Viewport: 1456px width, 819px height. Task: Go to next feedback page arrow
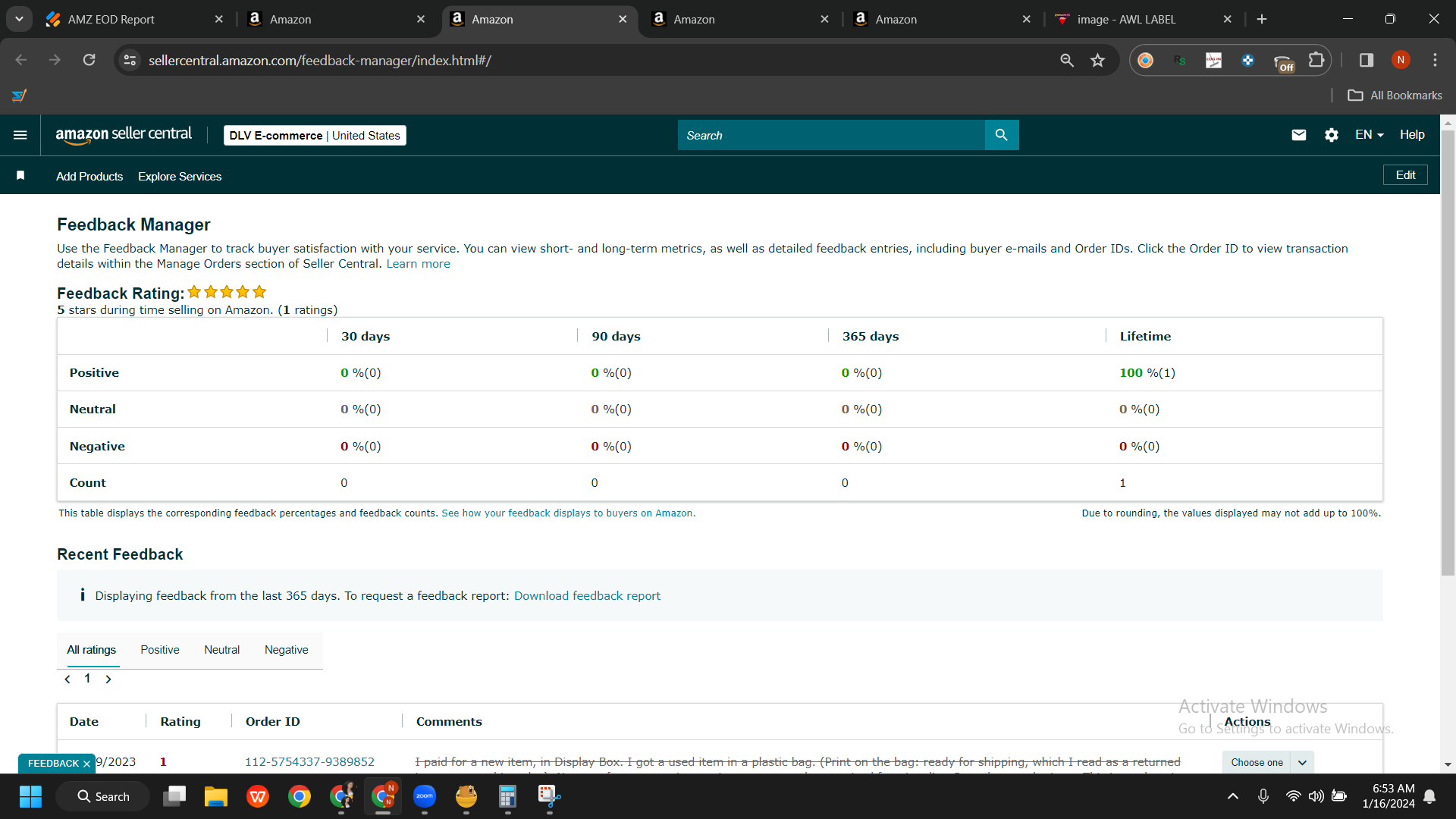point(108,679)
